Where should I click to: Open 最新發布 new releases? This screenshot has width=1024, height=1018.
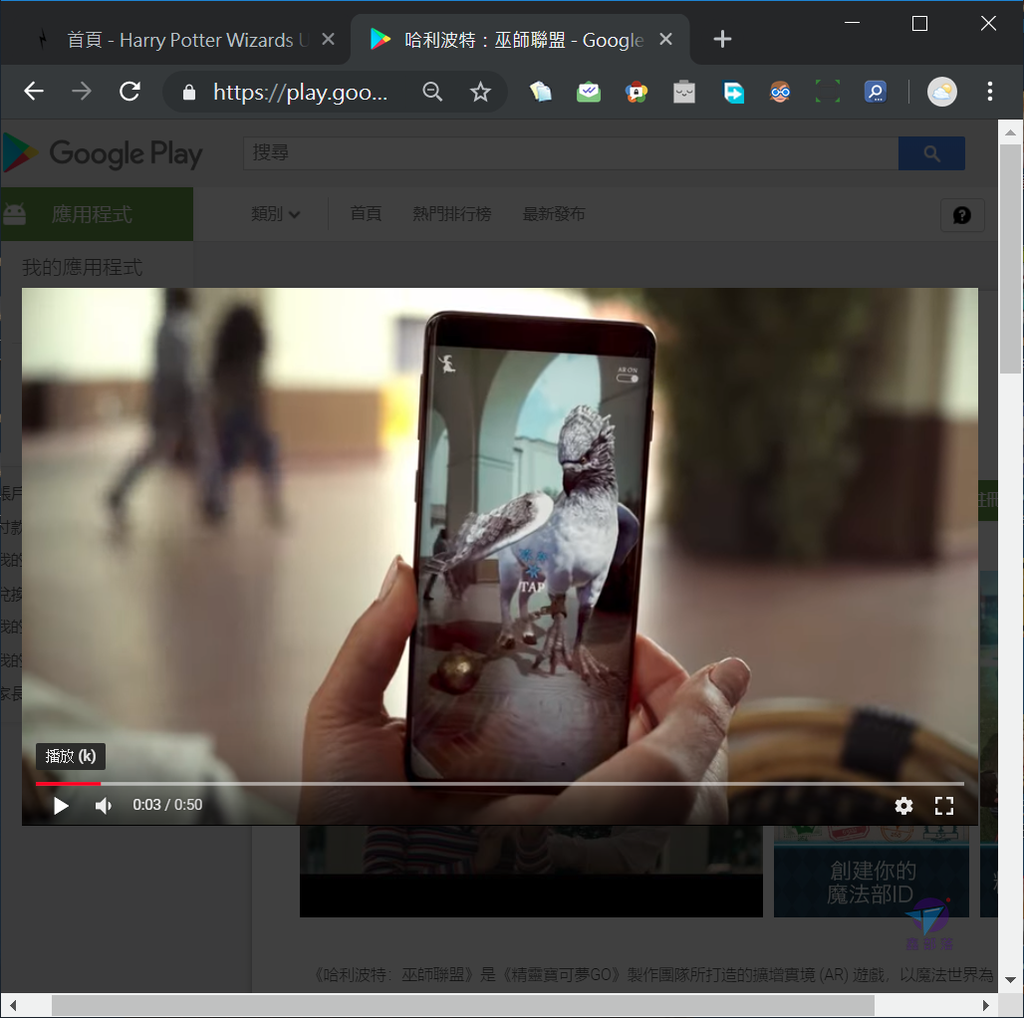click(554, 214)
